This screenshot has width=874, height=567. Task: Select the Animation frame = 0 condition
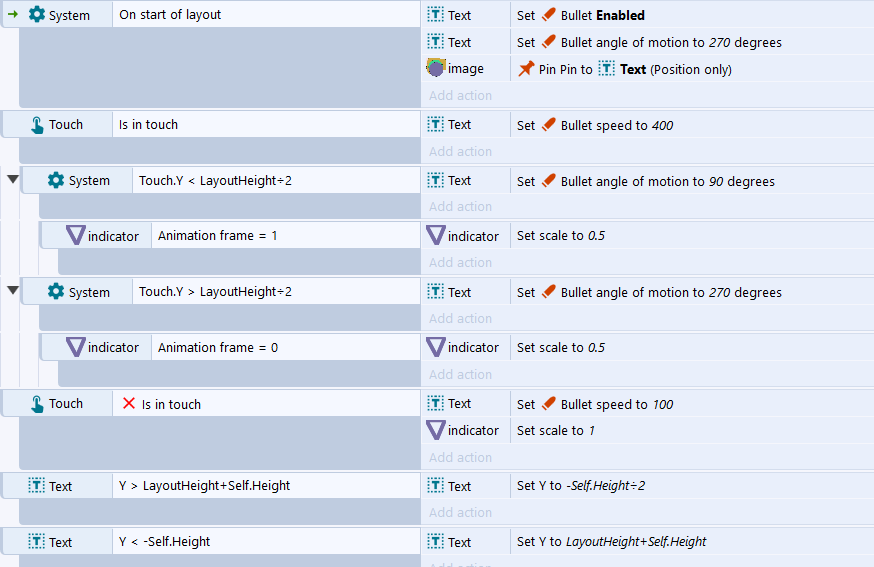[x=286, y=347]
